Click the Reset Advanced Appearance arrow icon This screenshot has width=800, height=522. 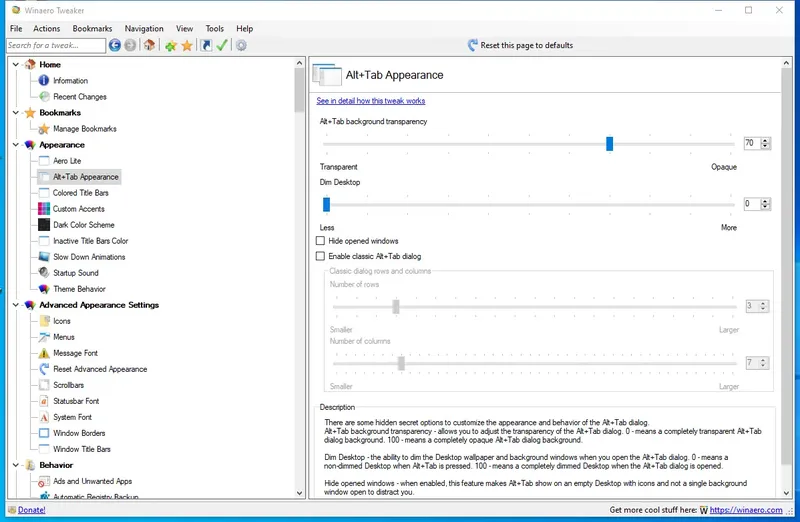tap(44, 369)
